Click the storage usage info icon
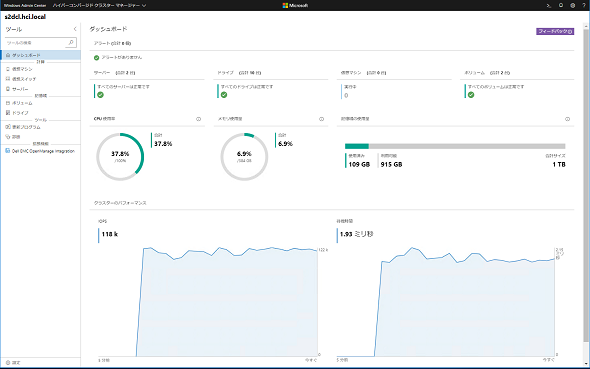Screen dimensions: 590x369 tap(567, 119)
